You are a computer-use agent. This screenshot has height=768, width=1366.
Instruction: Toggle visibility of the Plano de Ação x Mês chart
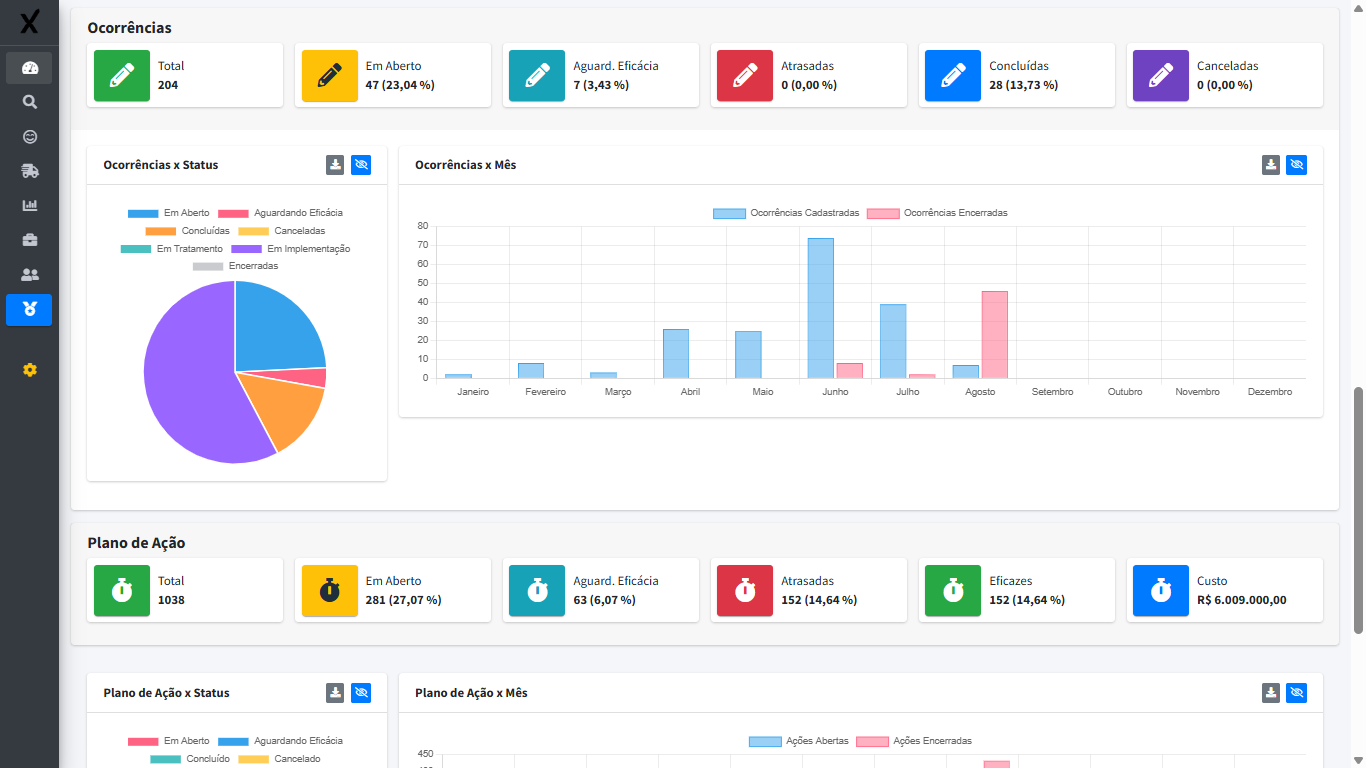coord(1296,692)
